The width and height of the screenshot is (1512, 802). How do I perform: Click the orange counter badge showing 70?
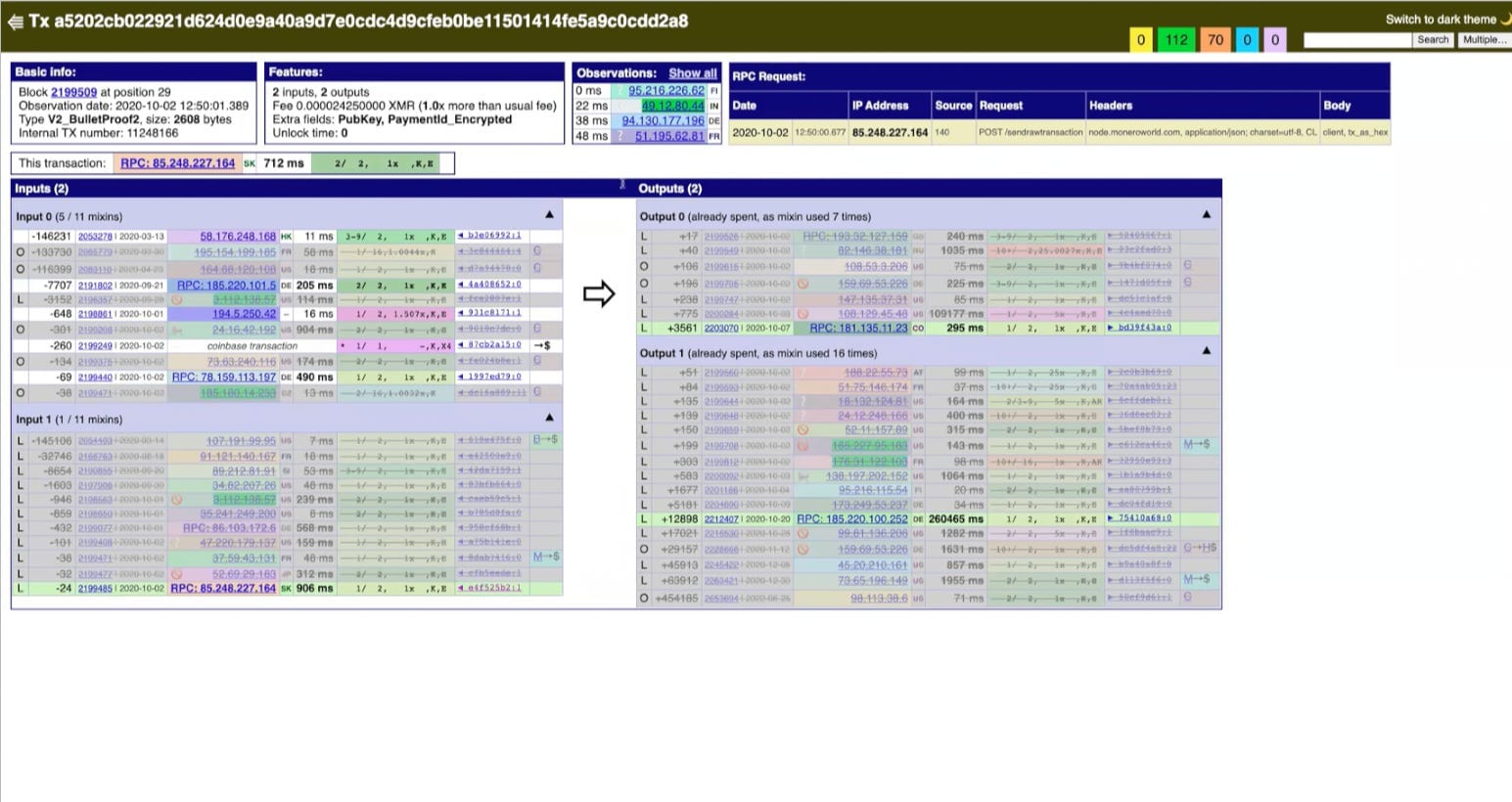click(1215, 40)
